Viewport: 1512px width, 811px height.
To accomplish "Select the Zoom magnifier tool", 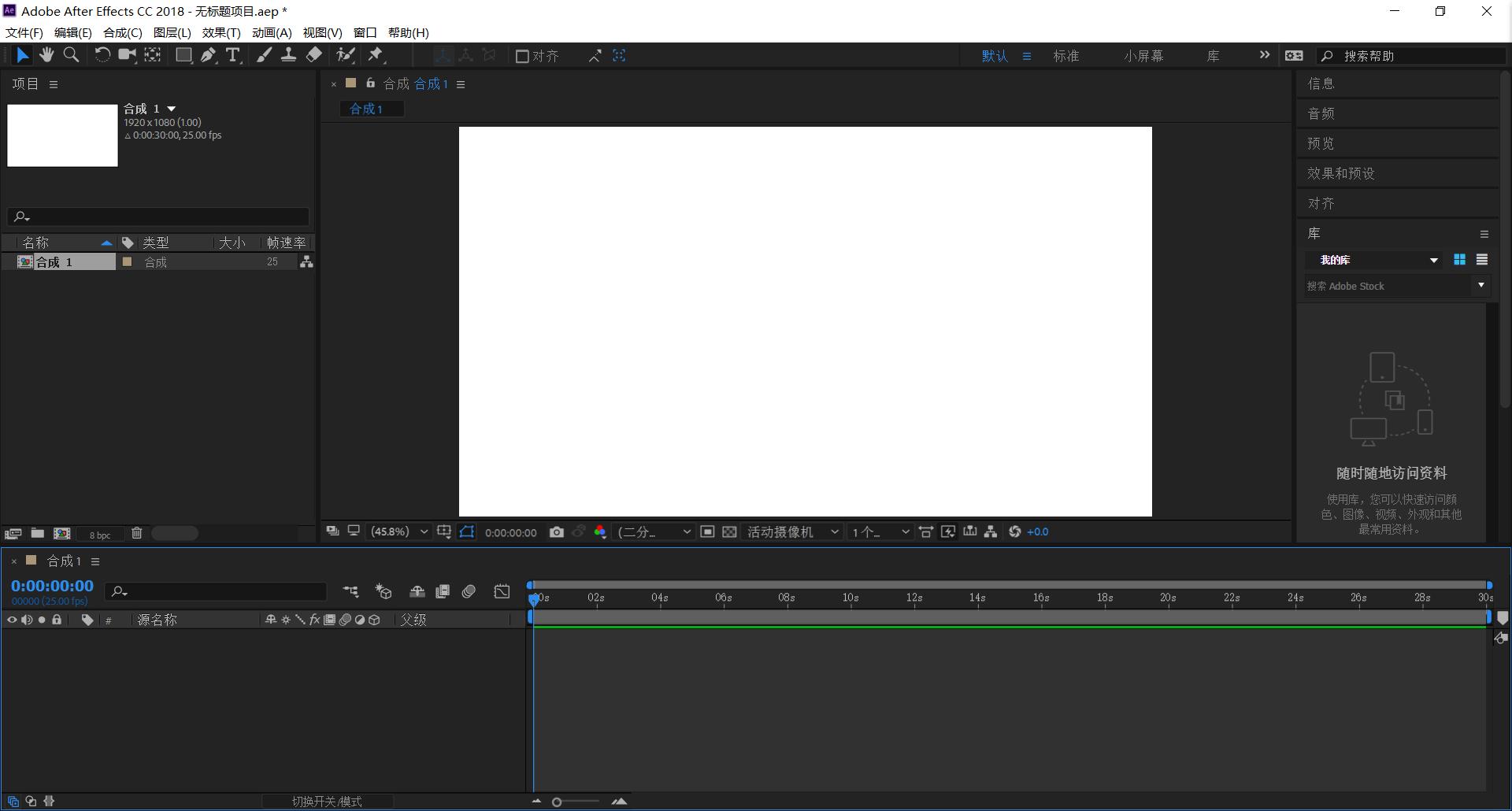I will pos(71,55).
